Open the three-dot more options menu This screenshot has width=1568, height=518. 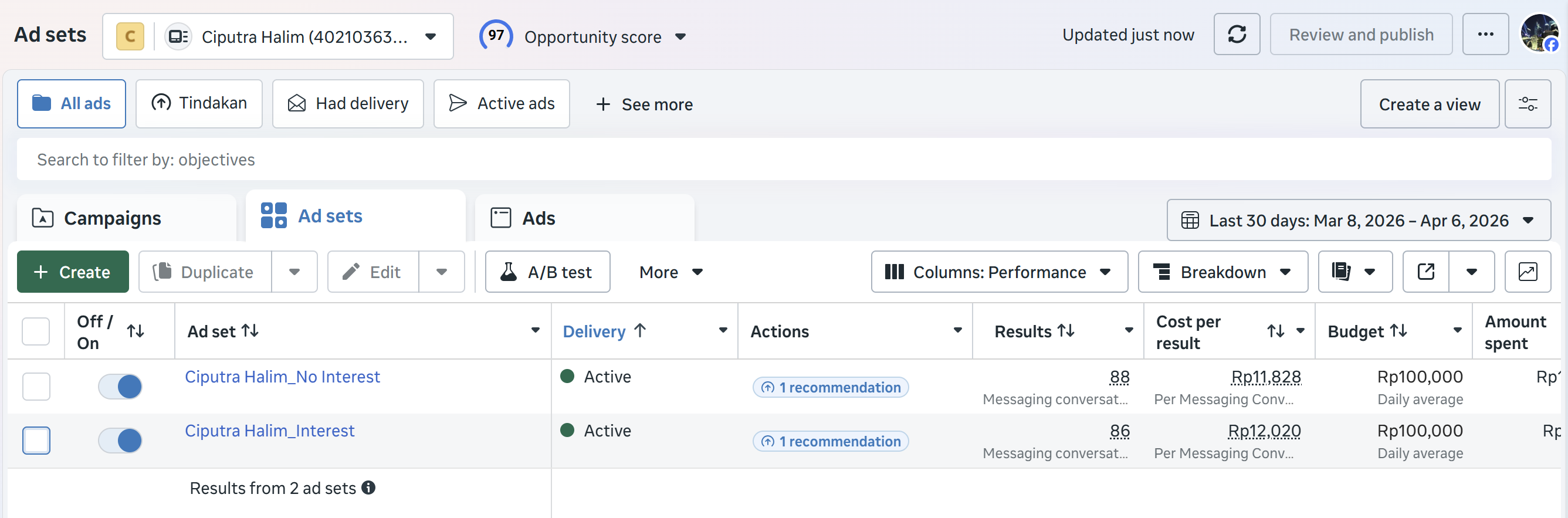point(1485,35)
